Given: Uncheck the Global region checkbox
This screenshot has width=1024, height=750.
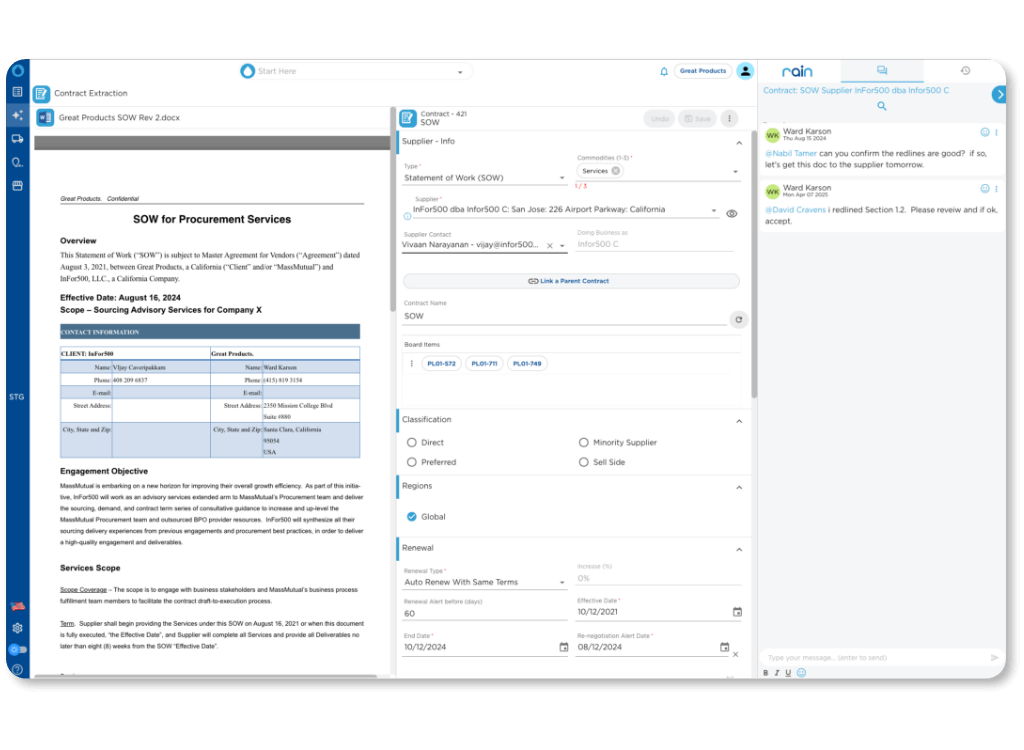Looking at the screenshot, I should click(412, 517).
